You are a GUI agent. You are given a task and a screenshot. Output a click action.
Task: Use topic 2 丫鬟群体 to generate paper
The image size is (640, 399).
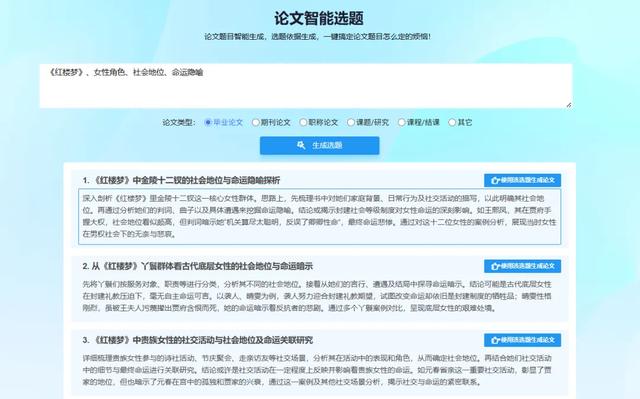[522, 266]
